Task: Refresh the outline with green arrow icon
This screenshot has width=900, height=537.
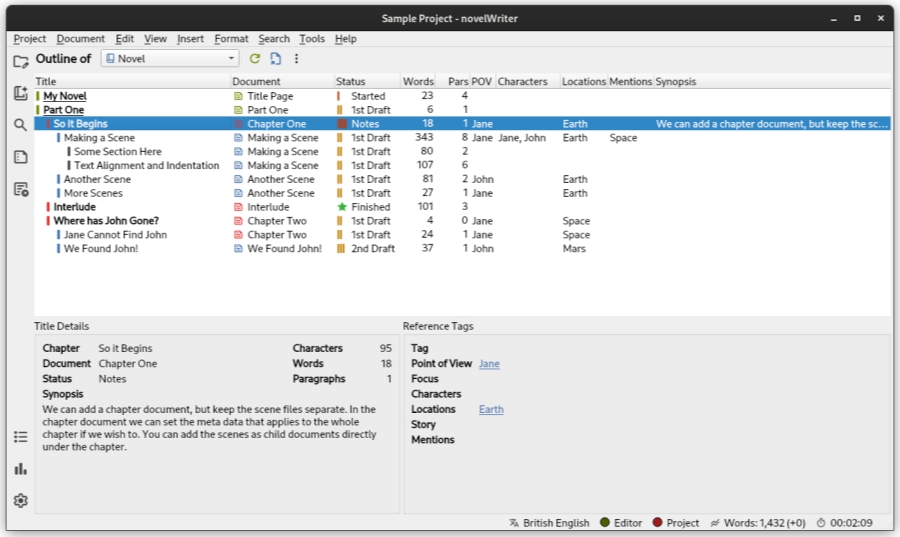Action: (x=255, y=59)
